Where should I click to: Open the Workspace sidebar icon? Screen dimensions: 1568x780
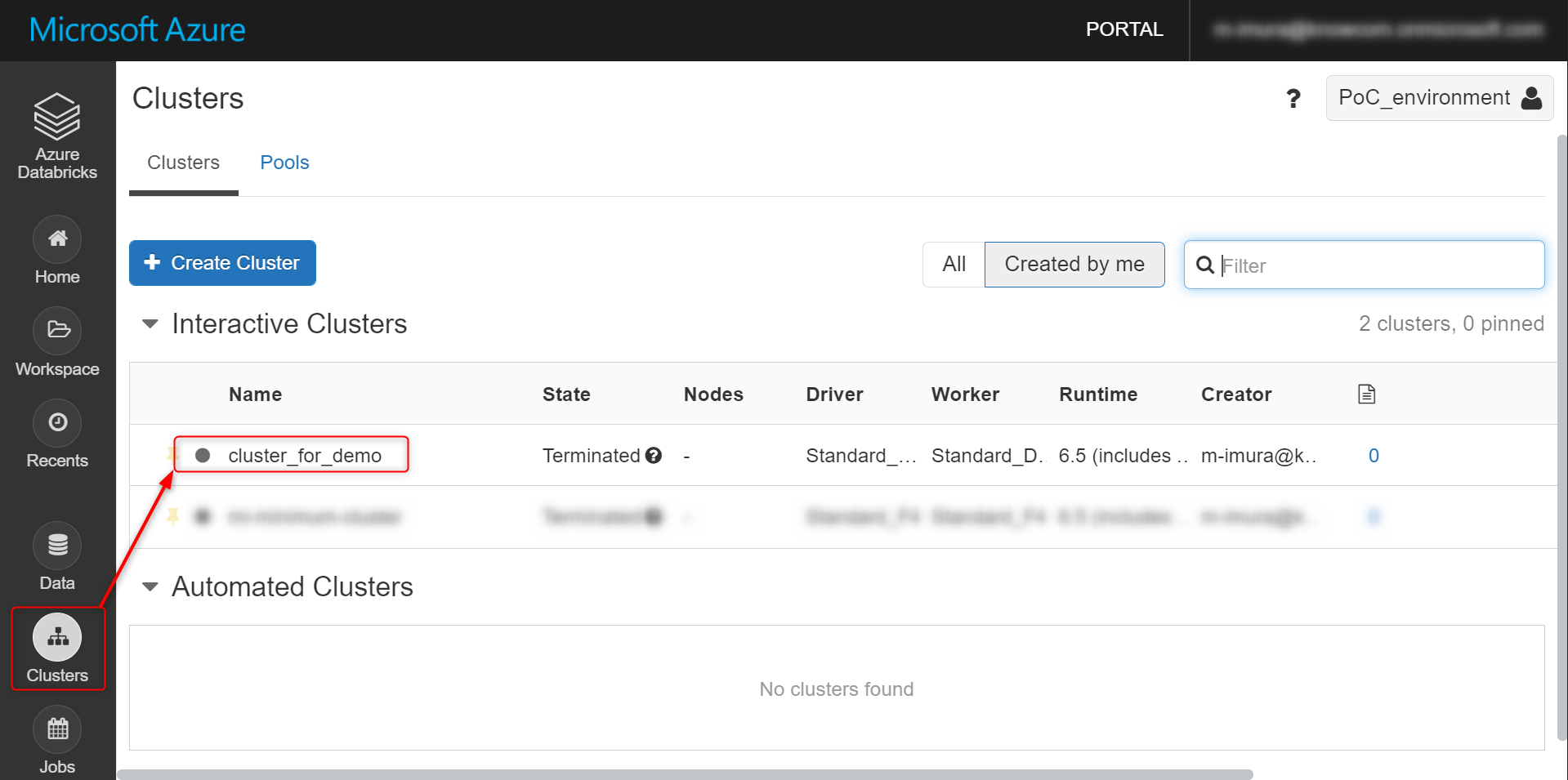(57, 331)
